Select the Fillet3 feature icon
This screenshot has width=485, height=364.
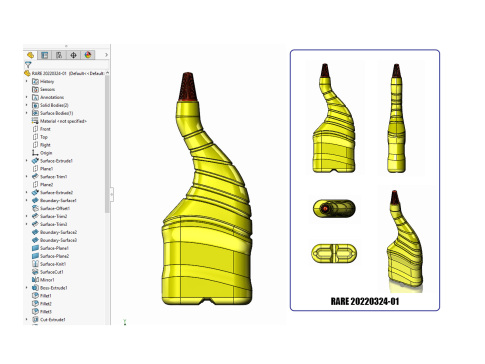35,311
